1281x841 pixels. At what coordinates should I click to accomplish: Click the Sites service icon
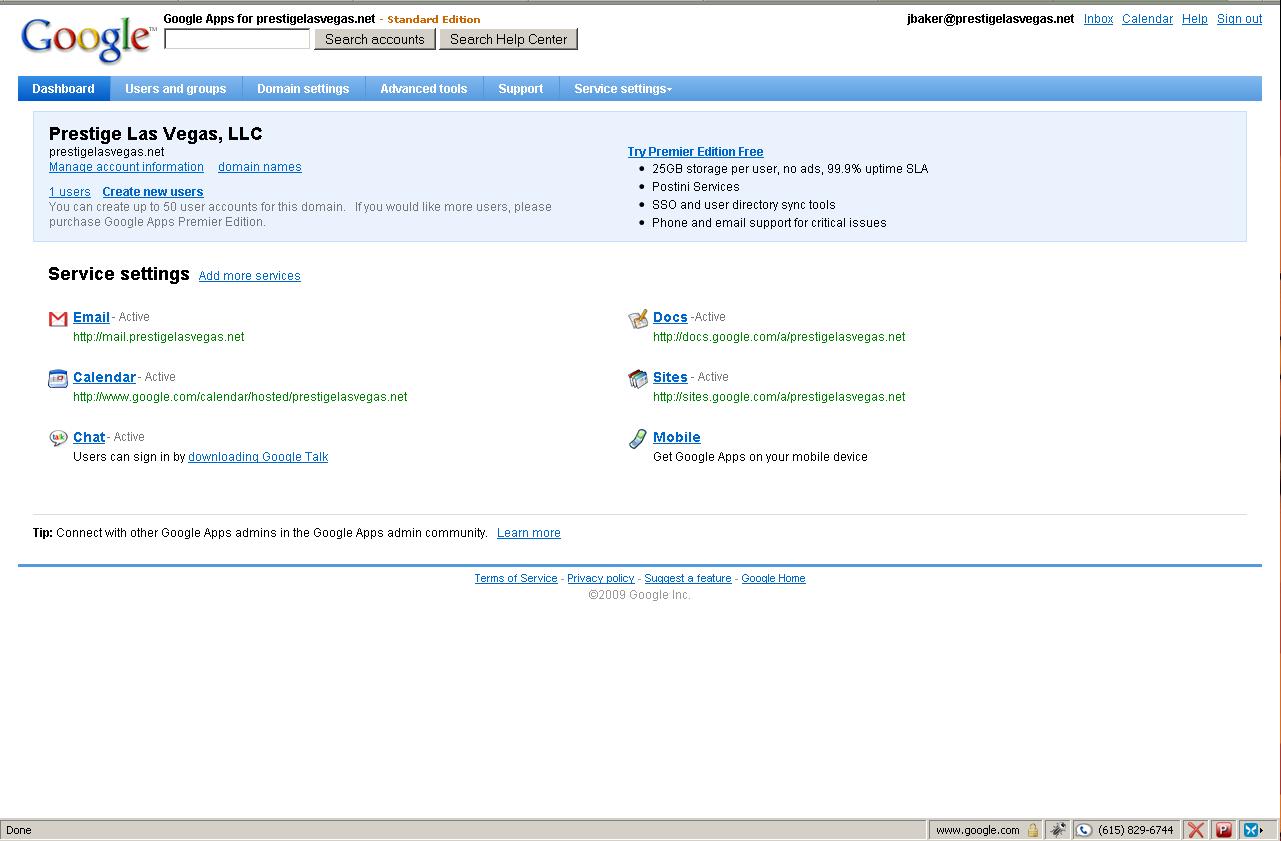tap(638, 379)
